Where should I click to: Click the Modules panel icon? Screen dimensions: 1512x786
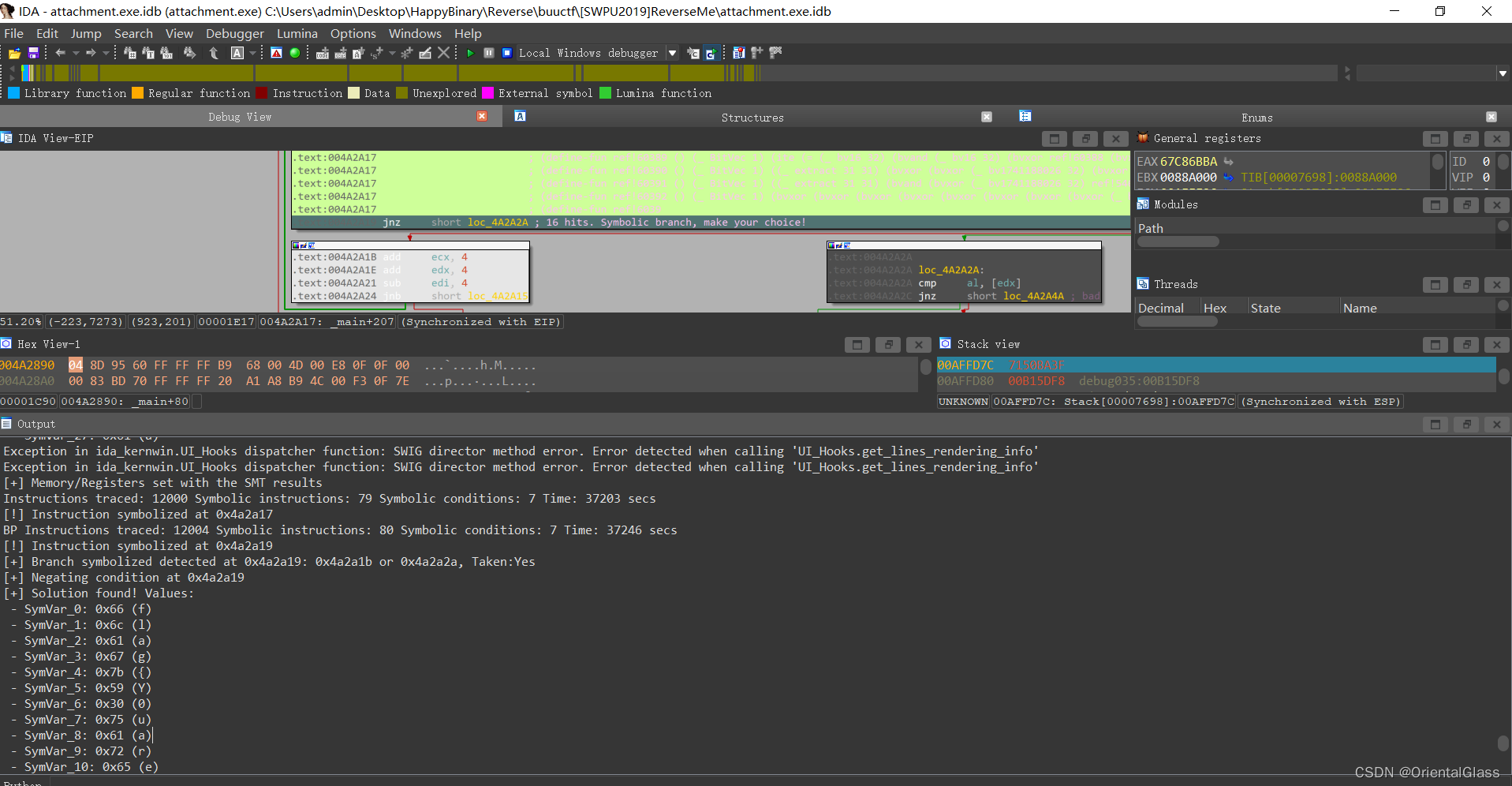tap(1143, 204)
